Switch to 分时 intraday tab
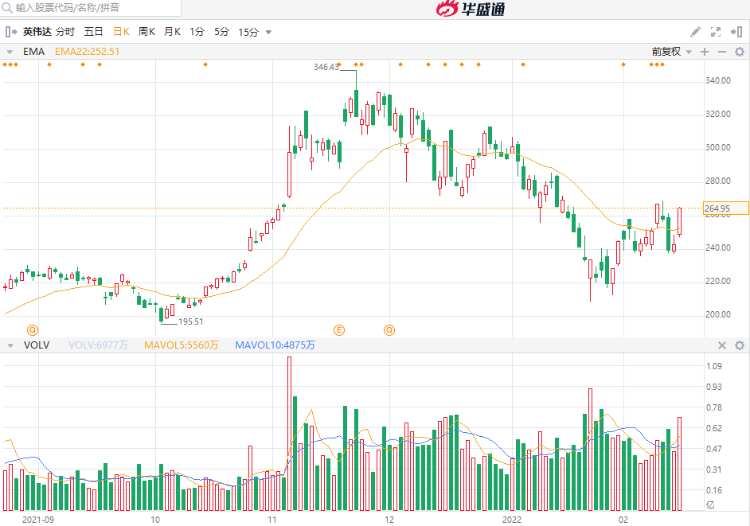 tap(65, 32)
